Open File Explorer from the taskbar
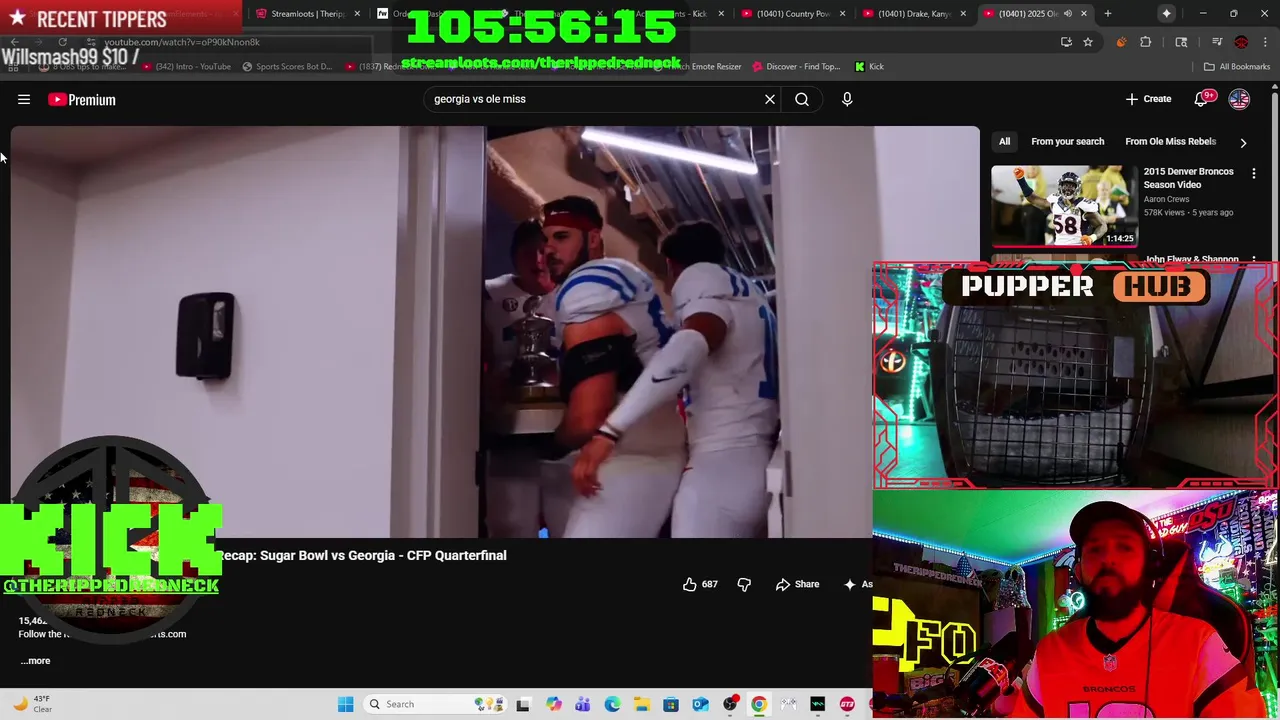This screenshot has width=1280, height=720. 641,705
